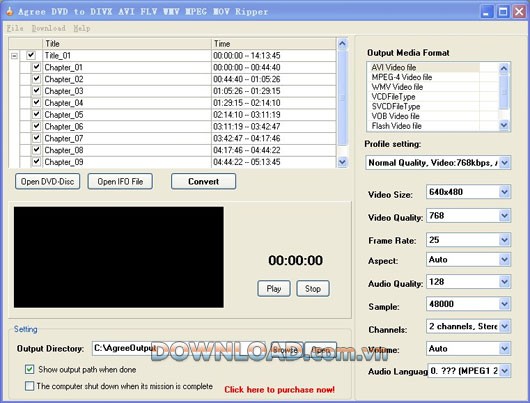Open the Audio Language dropdown
Image resolution: width=530 pixels, height=403 pixels.
click(504, 371)
